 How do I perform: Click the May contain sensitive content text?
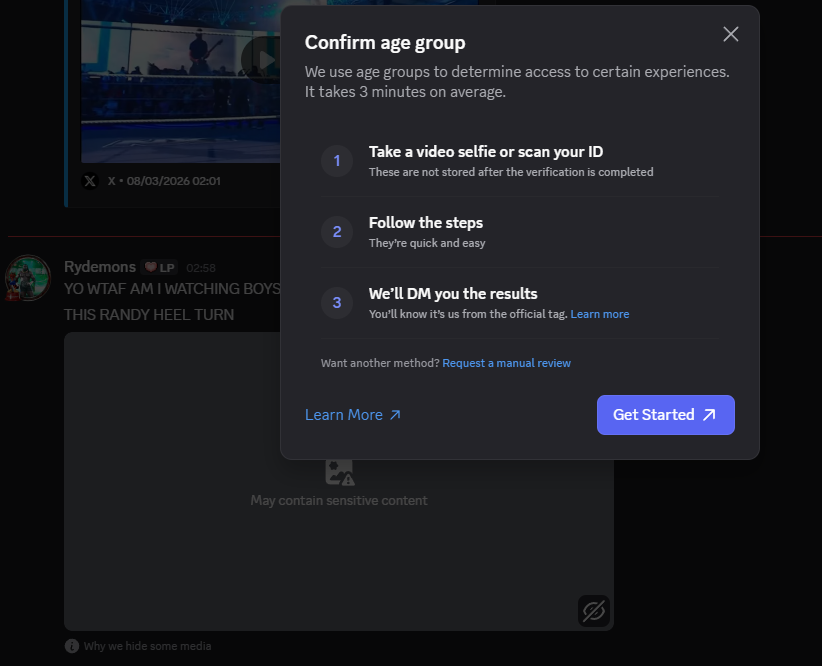point(339,500)
